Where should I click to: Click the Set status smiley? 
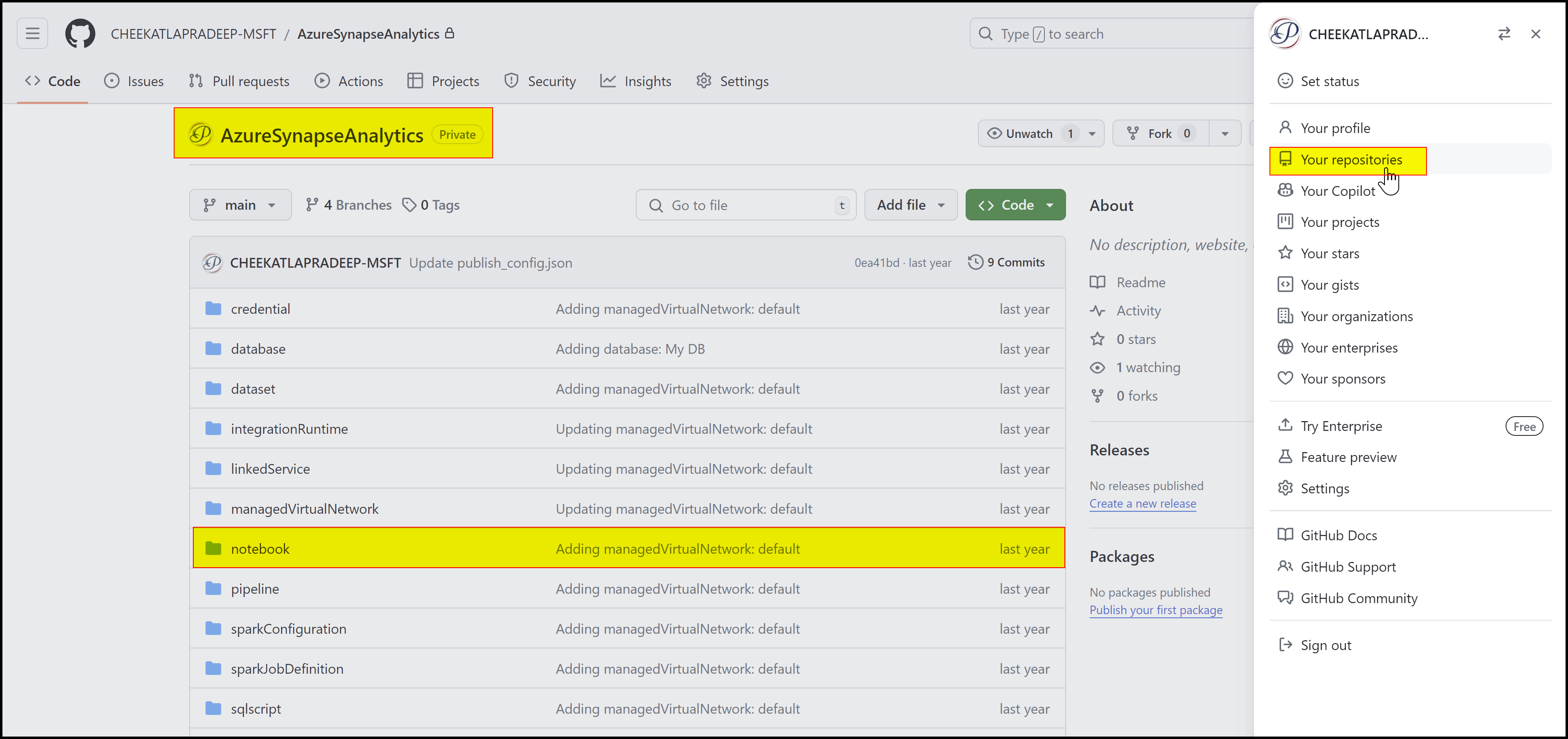click(x=1285, y=81)
